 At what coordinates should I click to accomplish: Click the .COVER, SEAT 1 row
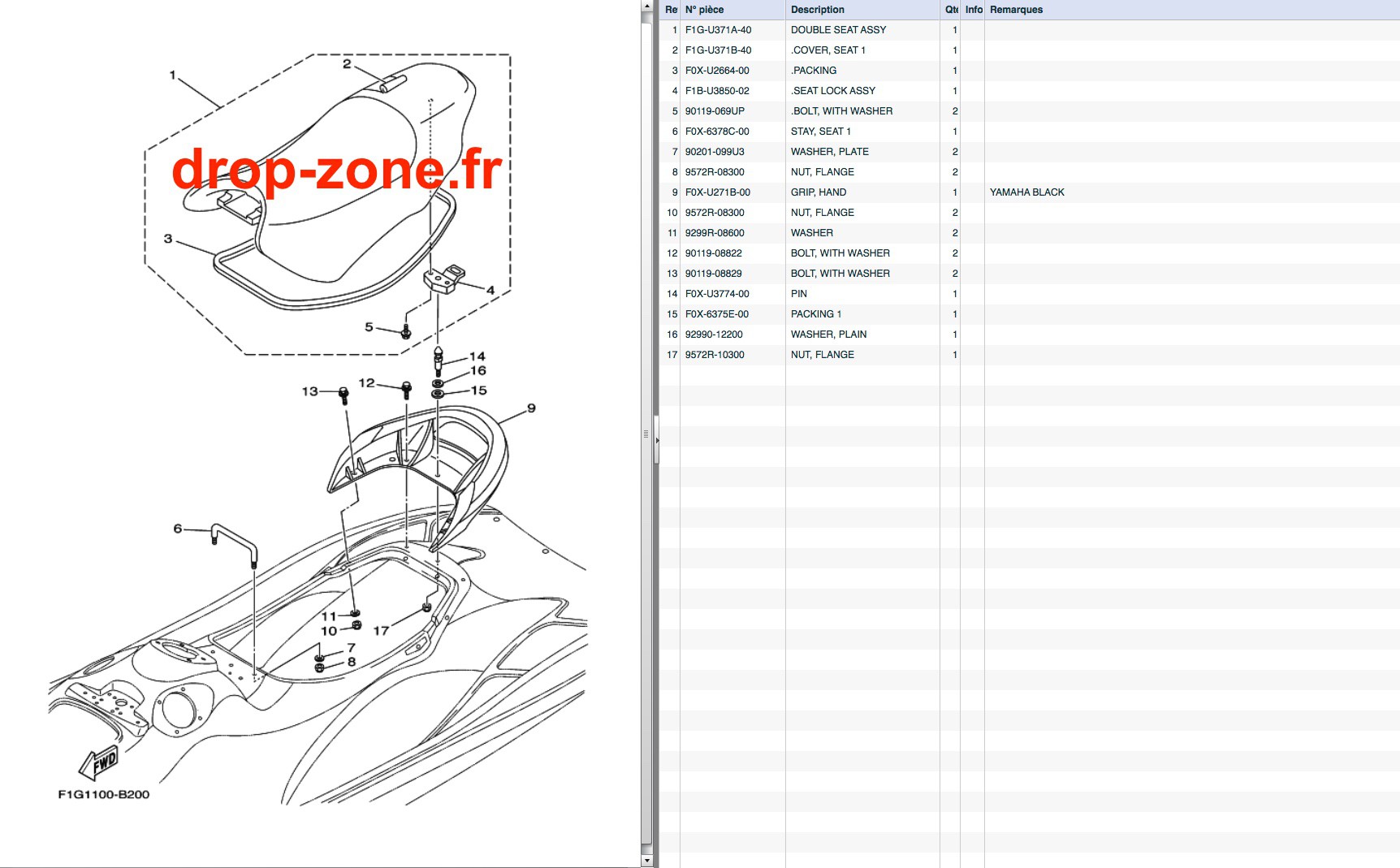1029,50
